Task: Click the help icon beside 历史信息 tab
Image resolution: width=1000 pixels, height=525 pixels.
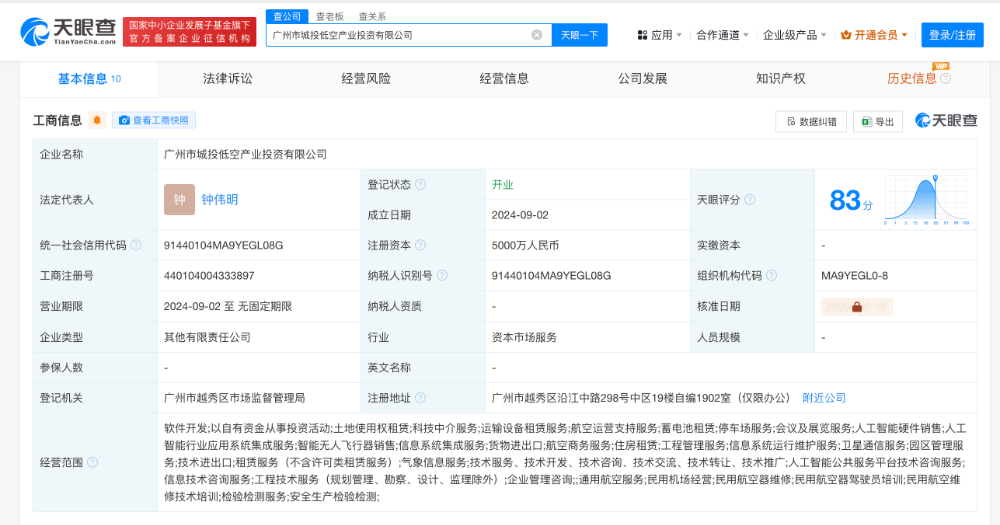Action: 946,78
